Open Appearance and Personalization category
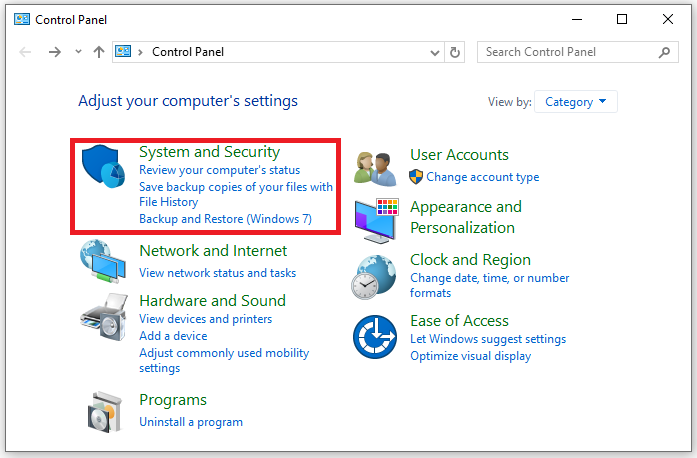Screen dimensions: 697x458 pos(466,217)
